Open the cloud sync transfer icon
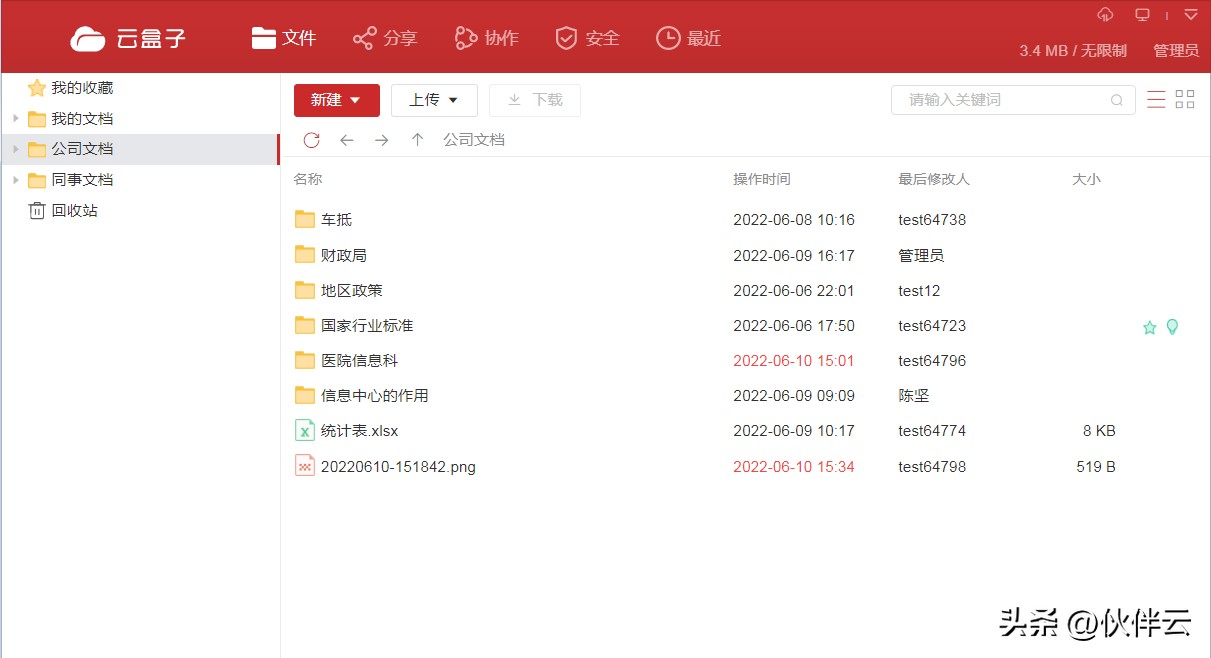The height and width of the screenshot is (658, 1211). 1106,15
